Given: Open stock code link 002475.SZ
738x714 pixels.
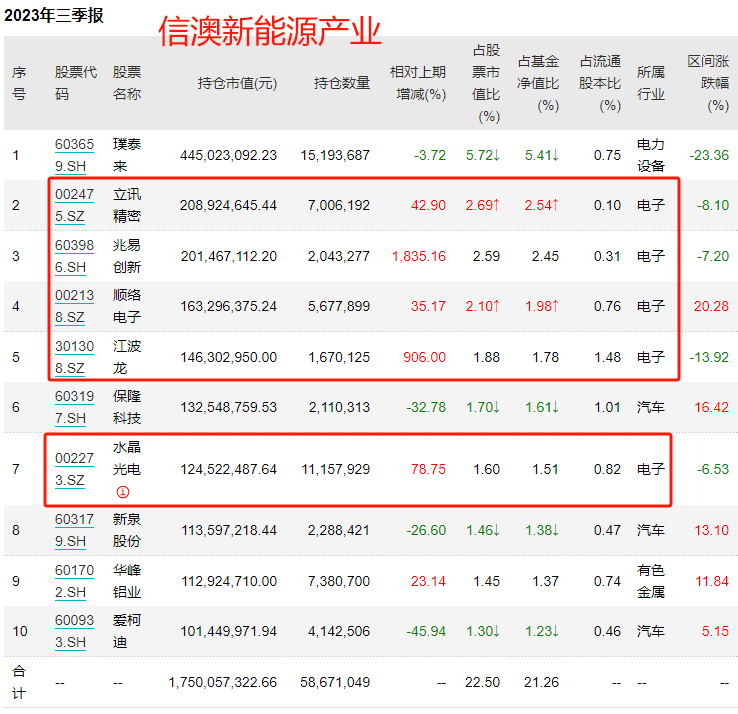Looking at the screenshot, I should click(74, 205).
